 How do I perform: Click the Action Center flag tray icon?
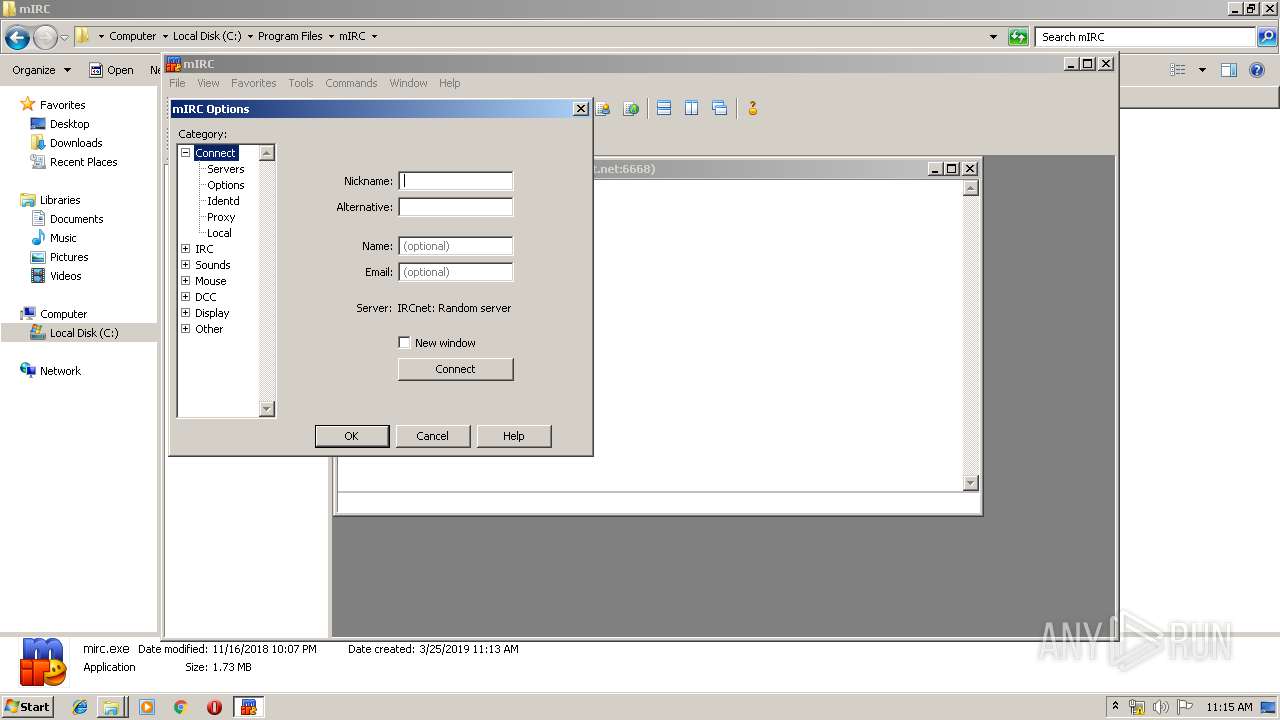[x=1183, y=707]
